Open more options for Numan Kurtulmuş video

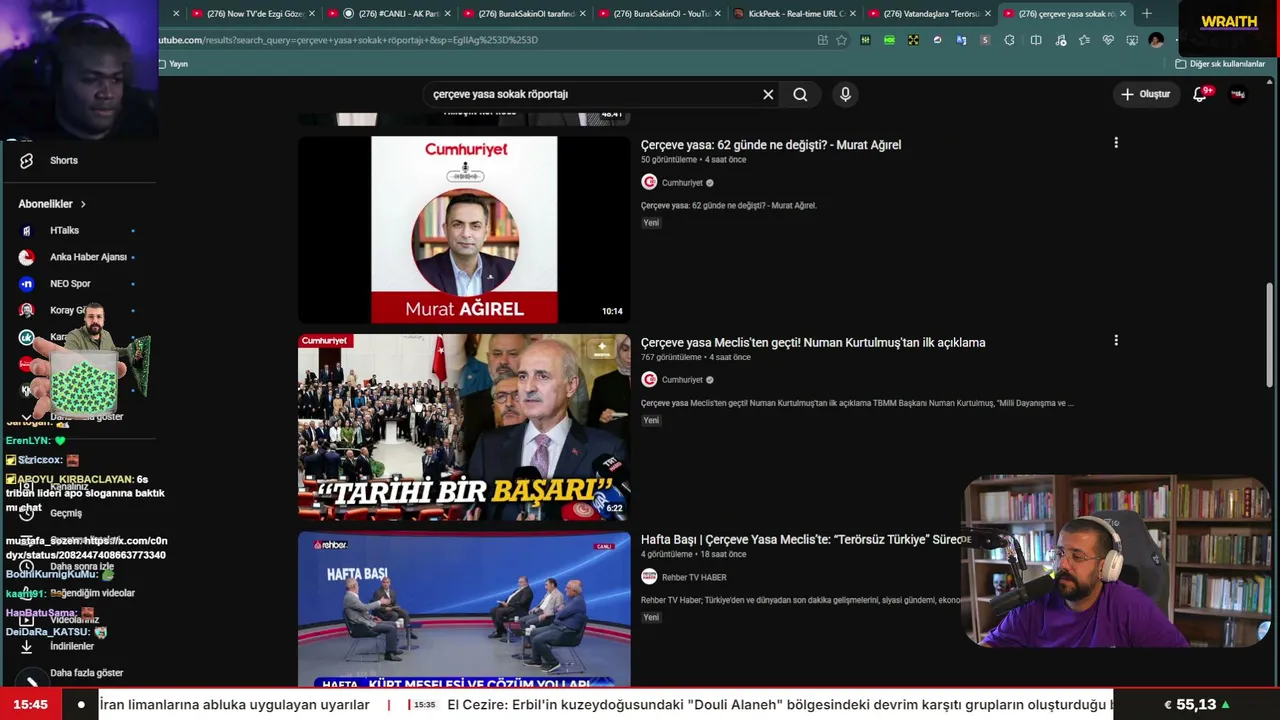tap(1116, 340)
